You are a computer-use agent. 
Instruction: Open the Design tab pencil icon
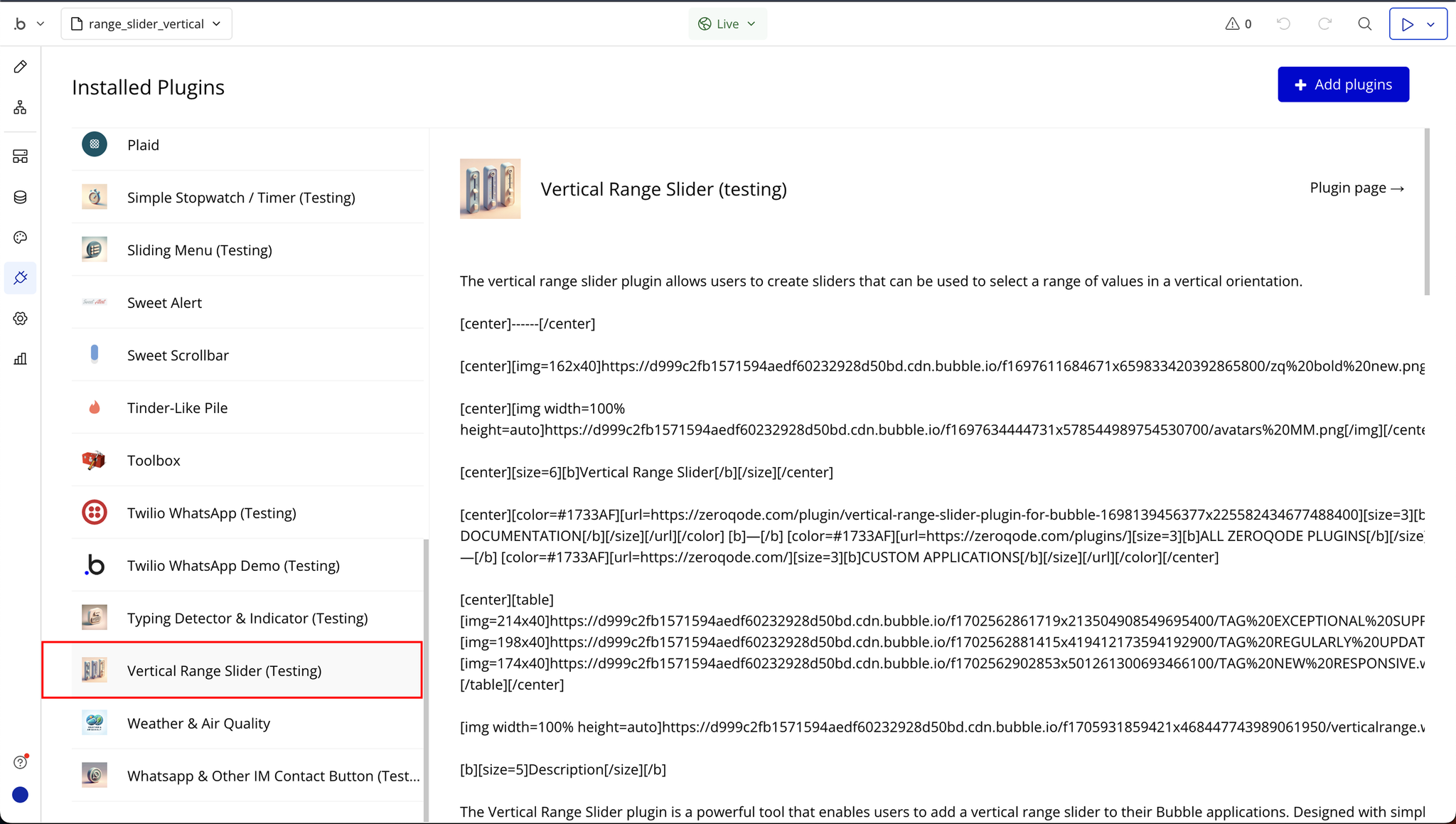click(20, 67)
